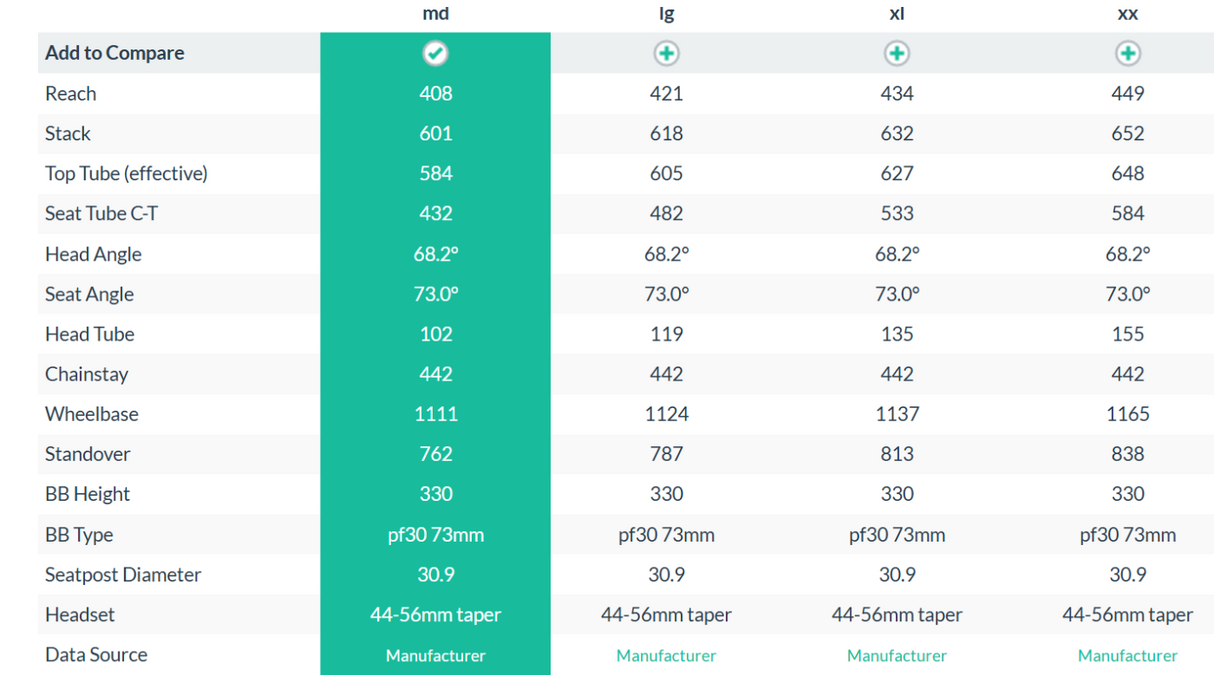The image size is (1214, 682).
Task: Select xx headset 44-56mm taper value
Action: click(1127, 615)
